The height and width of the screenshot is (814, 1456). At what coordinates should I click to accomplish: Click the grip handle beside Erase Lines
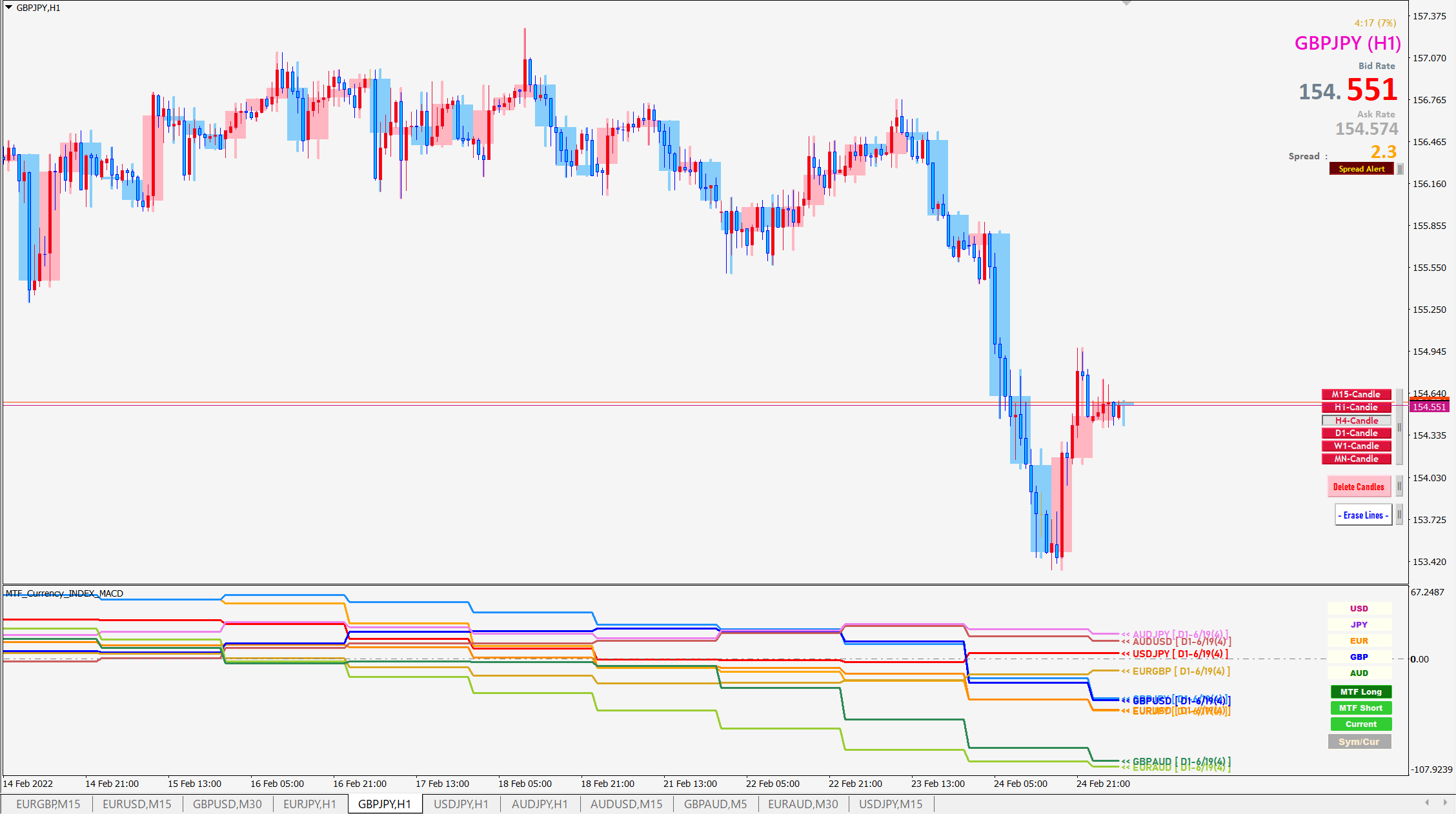click(x=1399, y=515)
